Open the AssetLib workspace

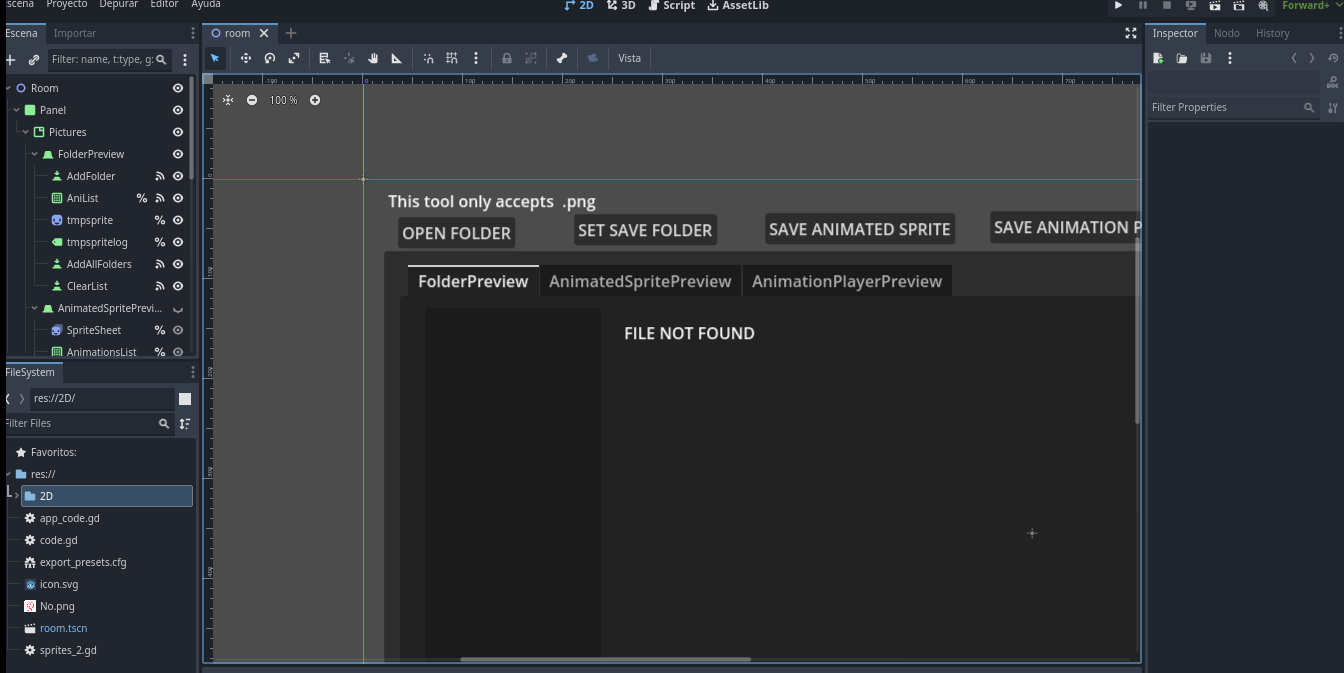coord(738,5)
